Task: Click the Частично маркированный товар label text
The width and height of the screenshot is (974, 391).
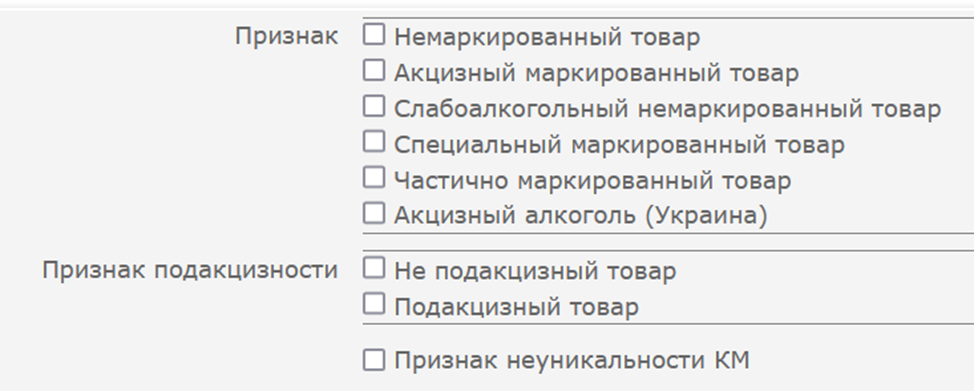Action: [x=593, y=181]
